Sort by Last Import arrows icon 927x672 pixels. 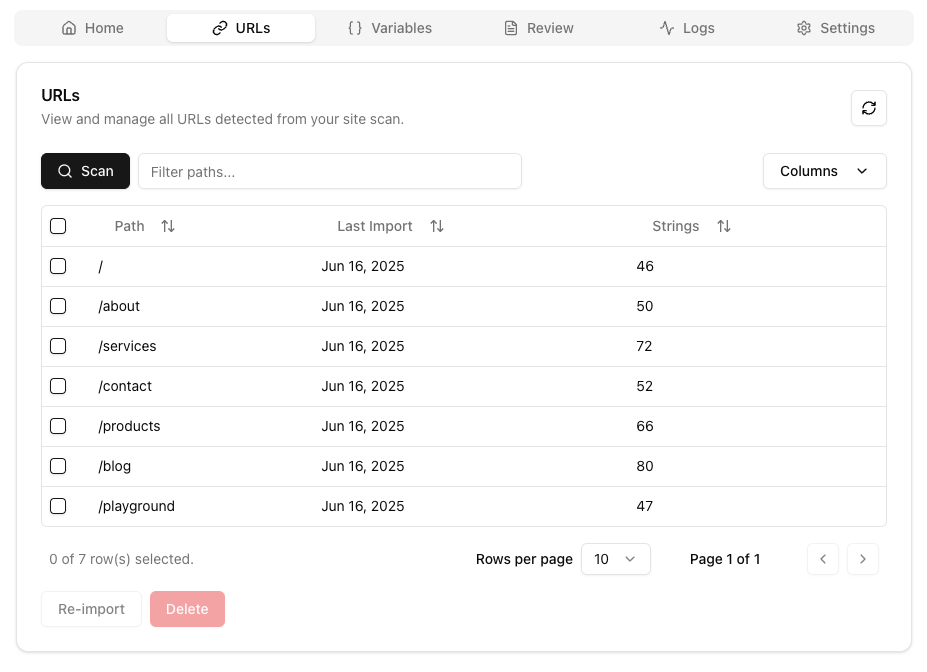click(437, 226)
